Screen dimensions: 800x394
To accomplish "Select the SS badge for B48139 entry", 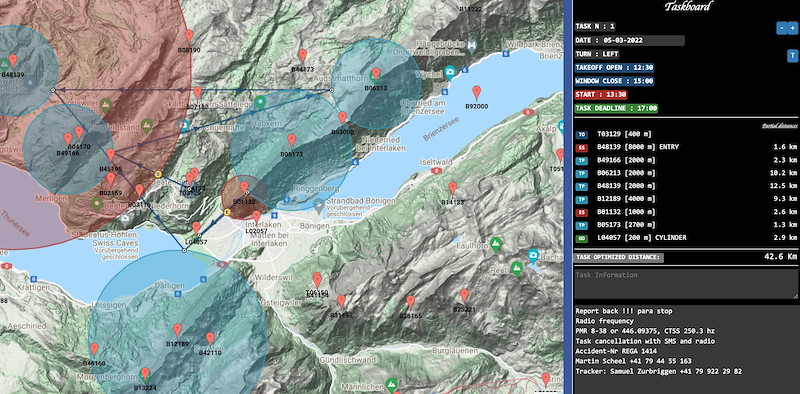I will tap(582, 148).
